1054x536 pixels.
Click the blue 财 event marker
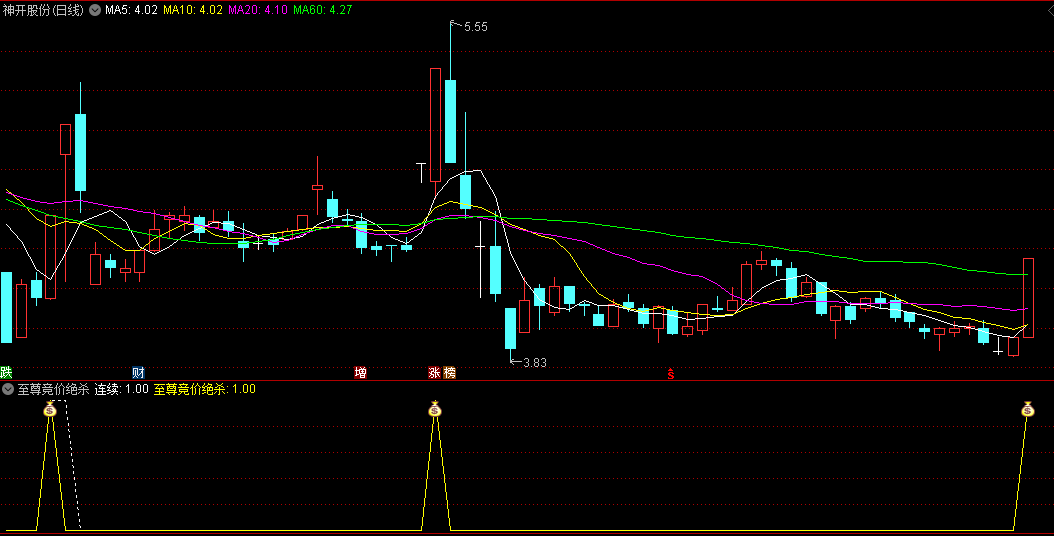138,373
